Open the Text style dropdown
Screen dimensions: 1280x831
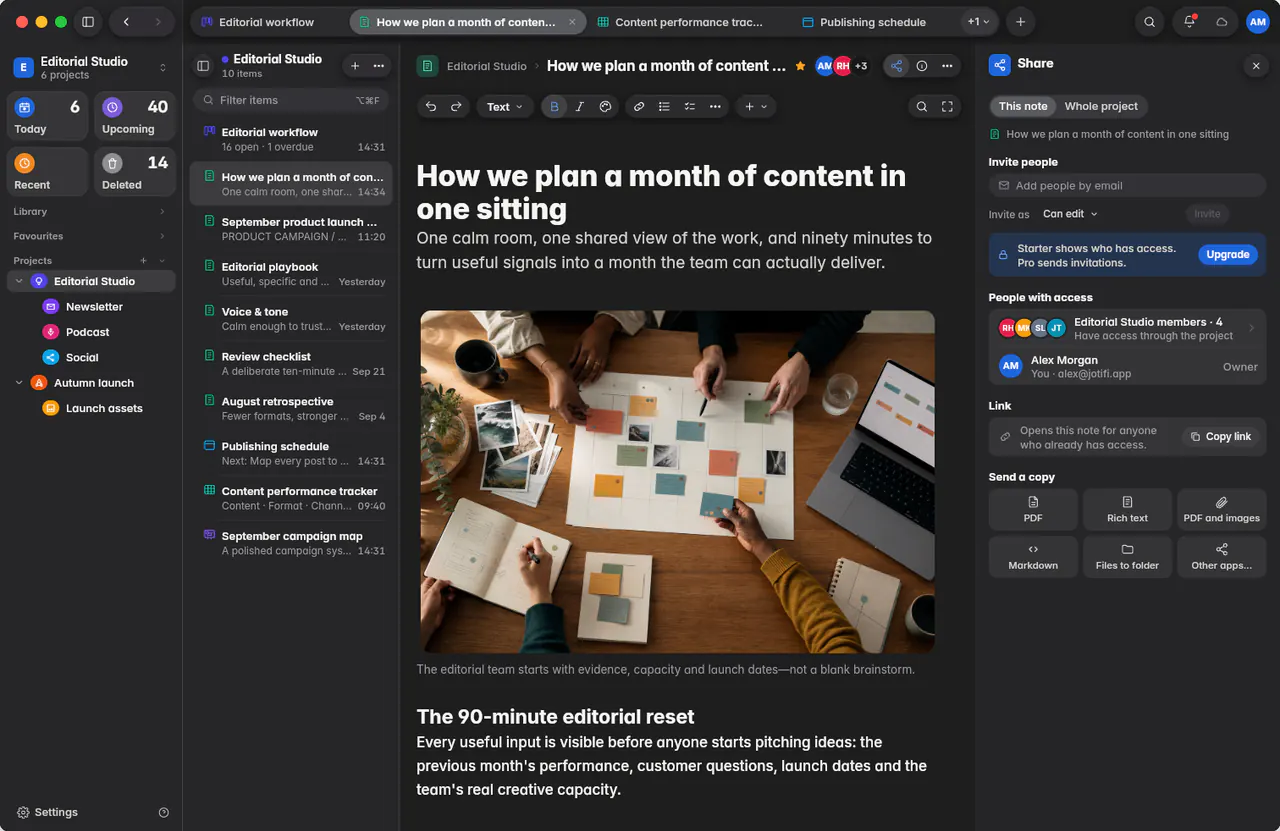(x=505, y=107)
